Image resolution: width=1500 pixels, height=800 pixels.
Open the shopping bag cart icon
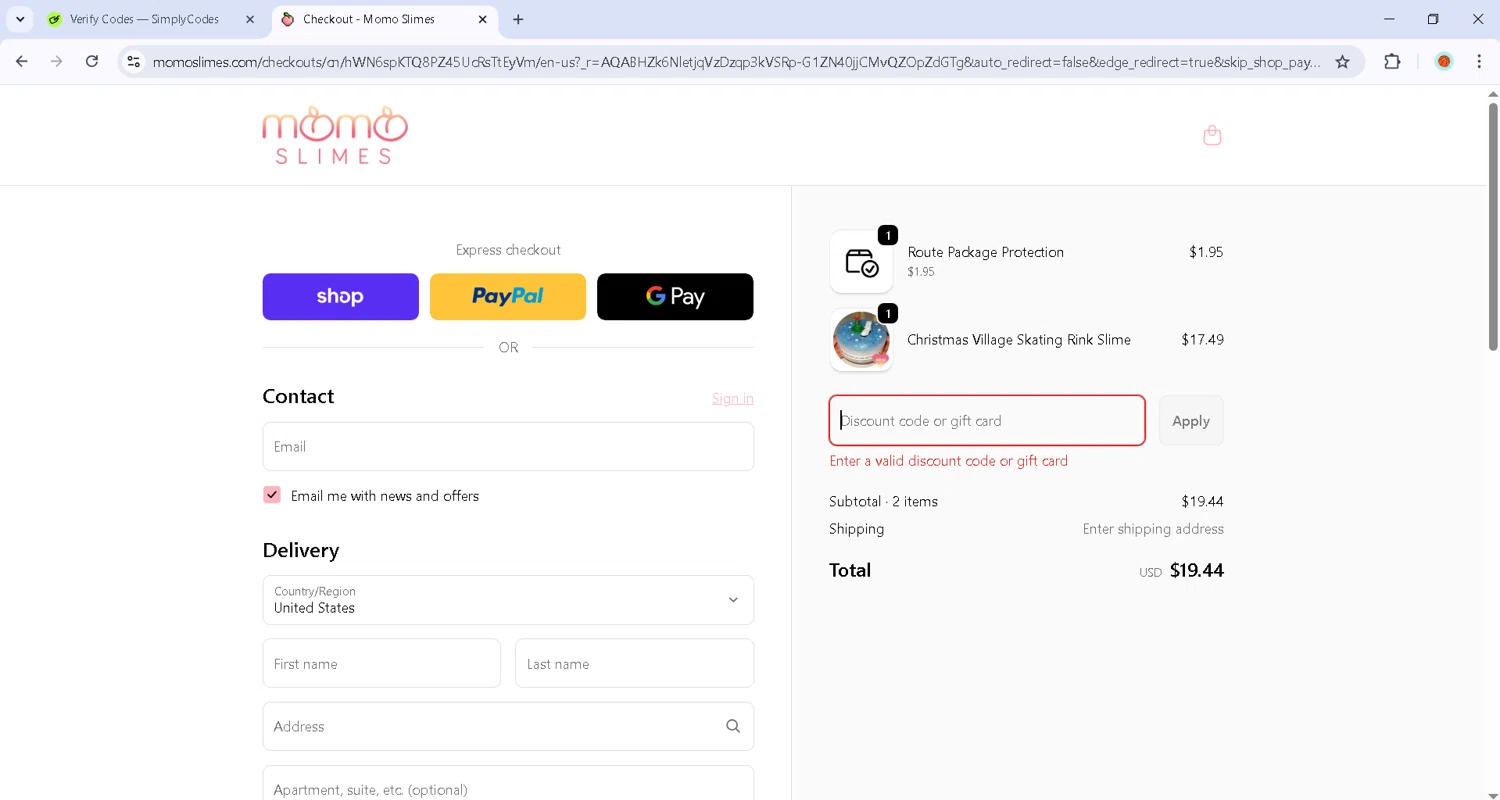click(x=1212, y=135)
